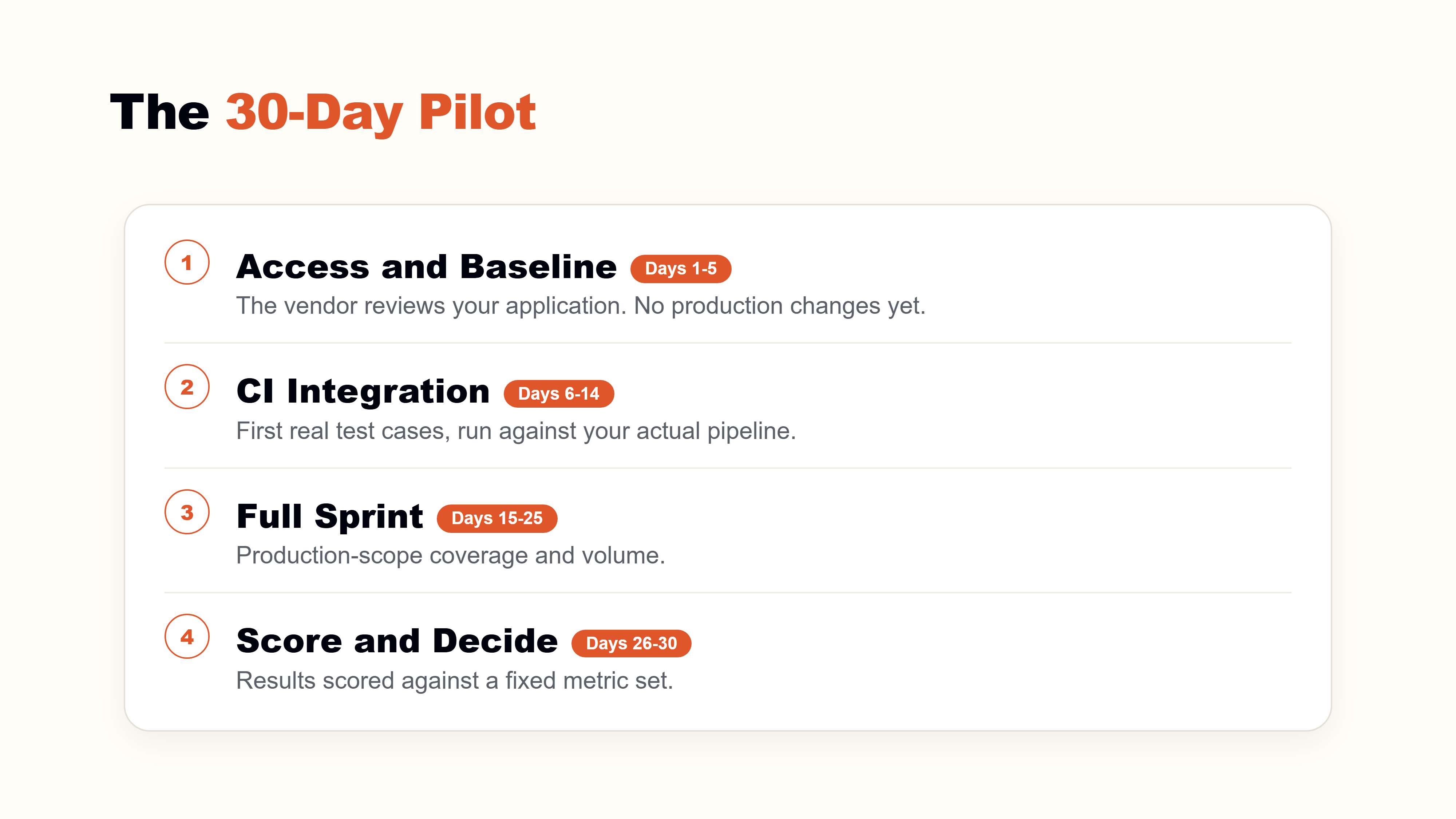Select the vendor reviews your application description
The width and height of the screenshot is (1456, 819).
click(x=581, y=306)
